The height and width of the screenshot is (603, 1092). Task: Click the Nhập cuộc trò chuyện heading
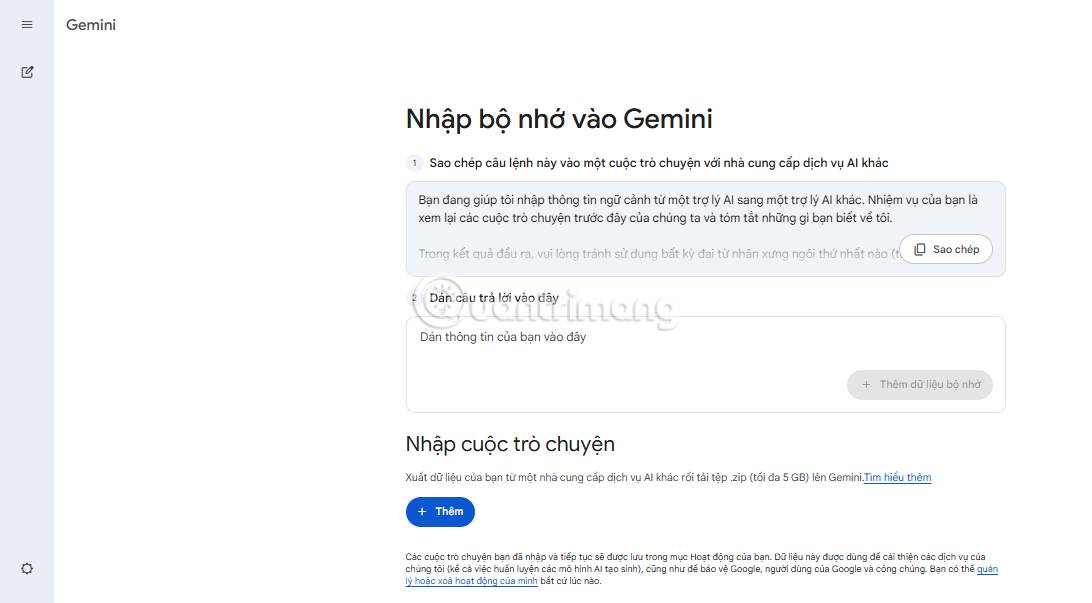pos(510,444)
